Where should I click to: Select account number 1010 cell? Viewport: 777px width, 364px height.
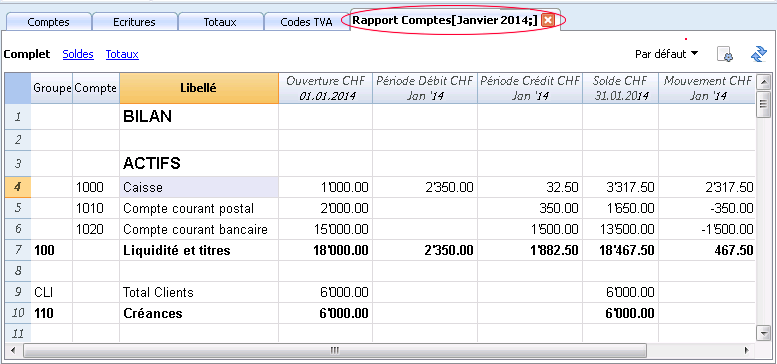[x=96, y=208]
